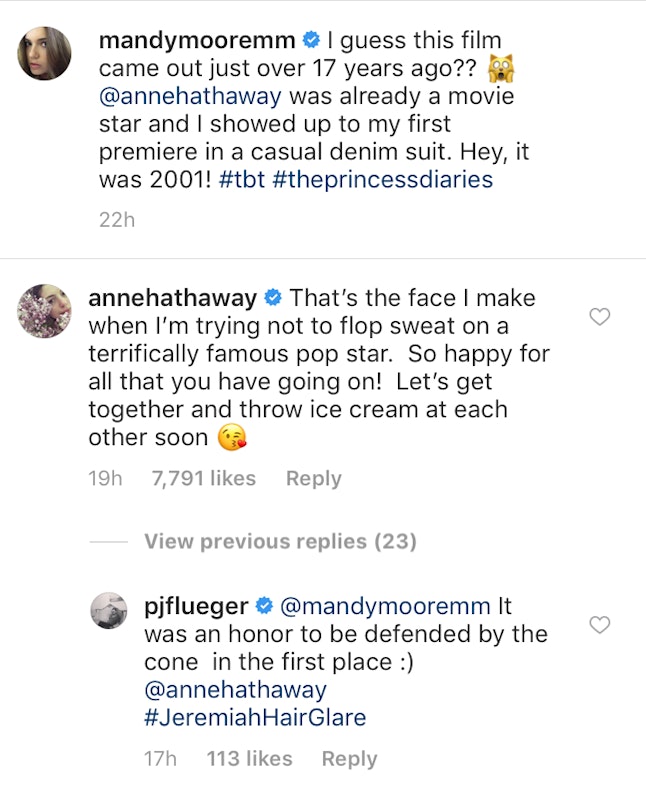This screenshot has width=646, height=791.
Task: Open the #JeremiahHairGlare hashtag
Action: (255, 717)
